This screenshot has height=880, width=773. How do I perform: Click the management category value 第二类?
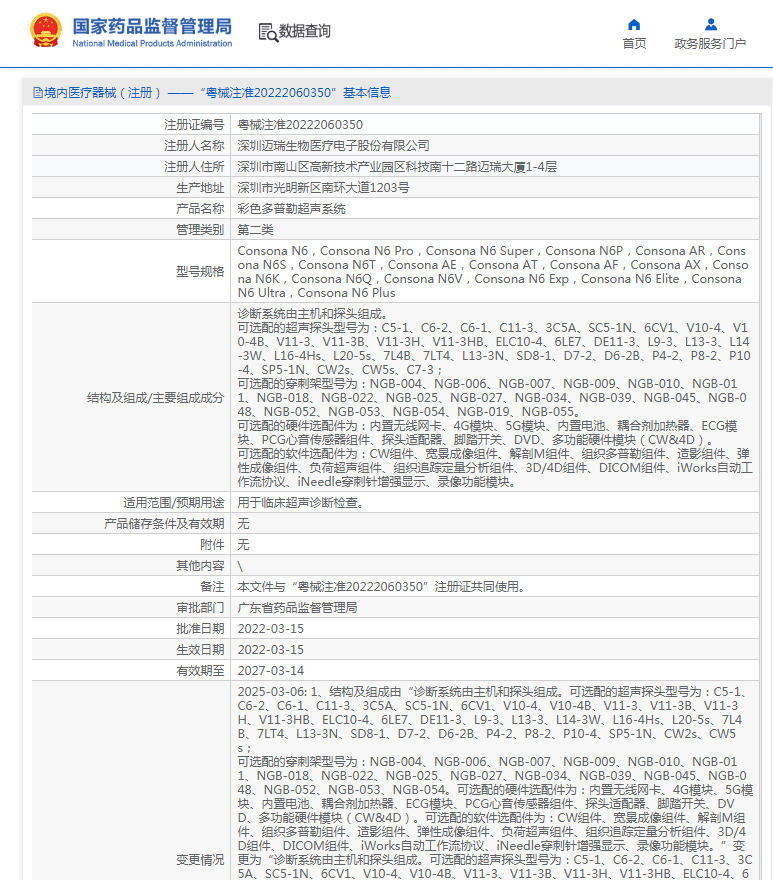[x=257, y=230]
